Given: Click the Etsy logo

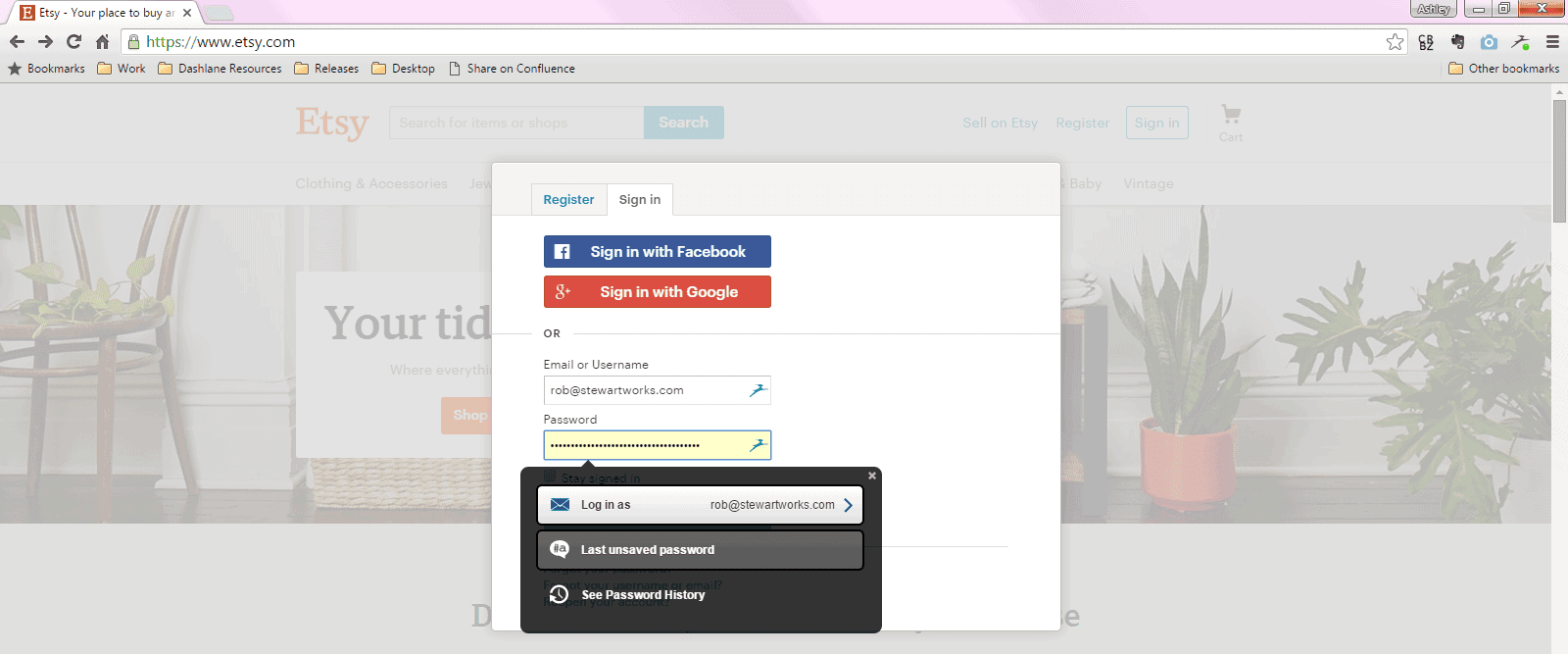Looking at the screenshot, I should (x=332, y=124).
